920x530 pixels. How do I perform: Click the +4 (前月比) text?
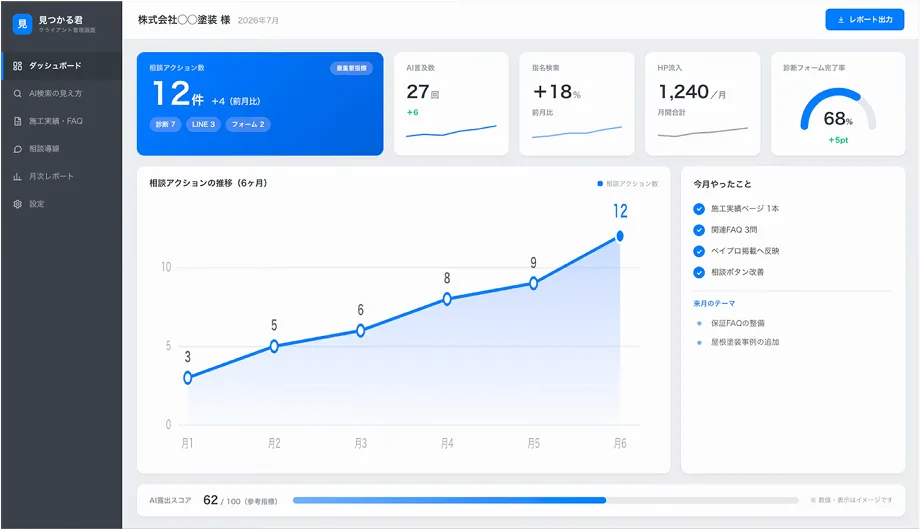point(236,102)
